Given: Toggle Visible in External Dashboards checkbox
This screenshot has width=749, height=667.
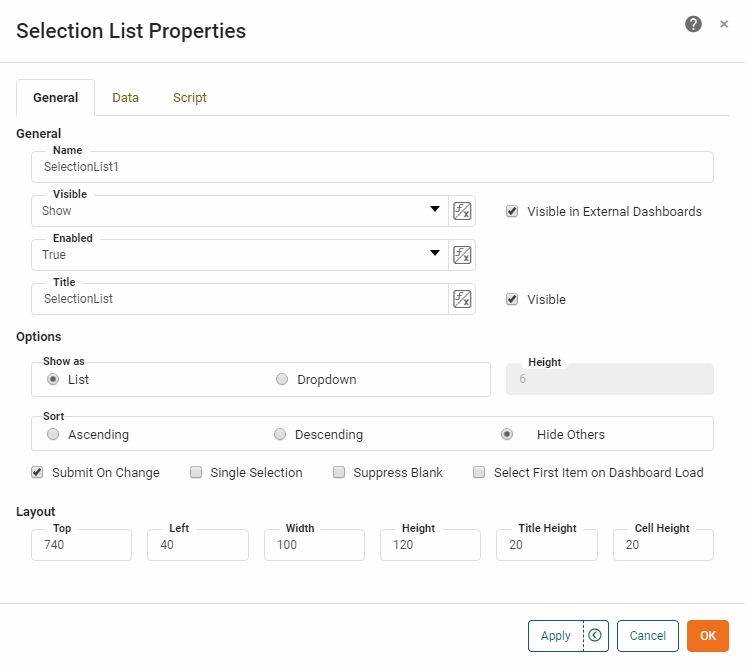Looking at the screenshot, I should (512, 212).
